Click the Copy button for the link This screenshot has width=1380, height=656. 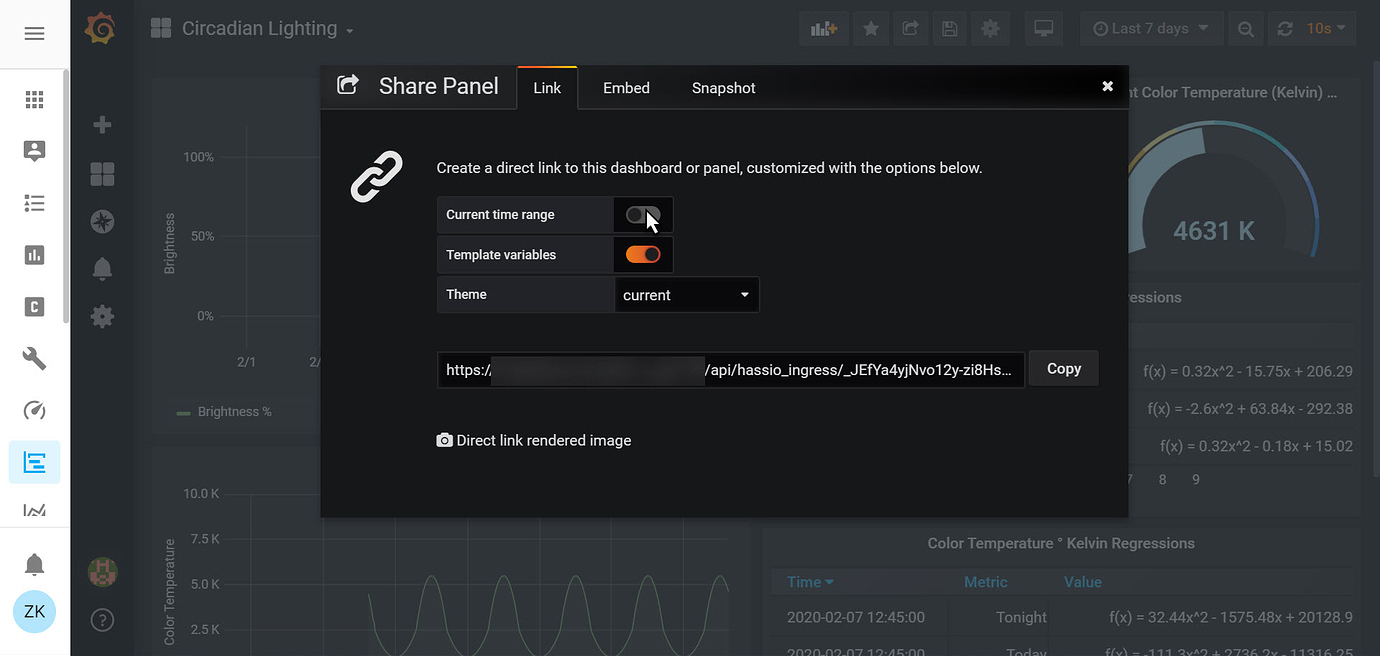[x=1064, y=369]
